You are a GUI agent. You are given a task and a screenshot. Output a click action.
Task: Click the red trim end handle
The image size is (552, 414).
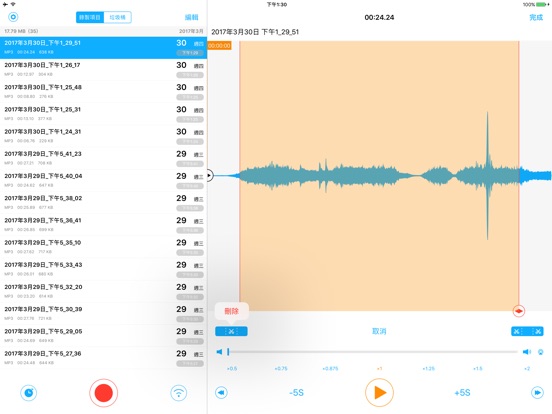[x=518, y=311]
